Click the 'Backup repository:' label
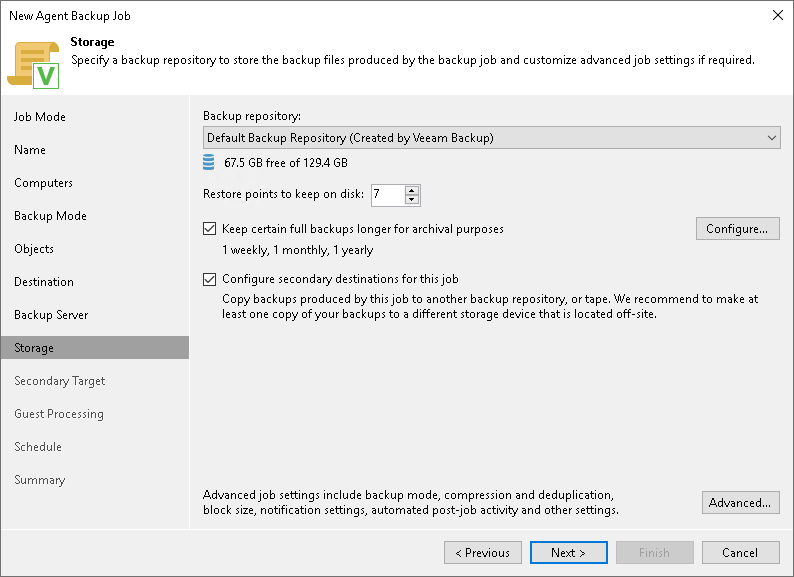The image size is (794, 577). 252,116
